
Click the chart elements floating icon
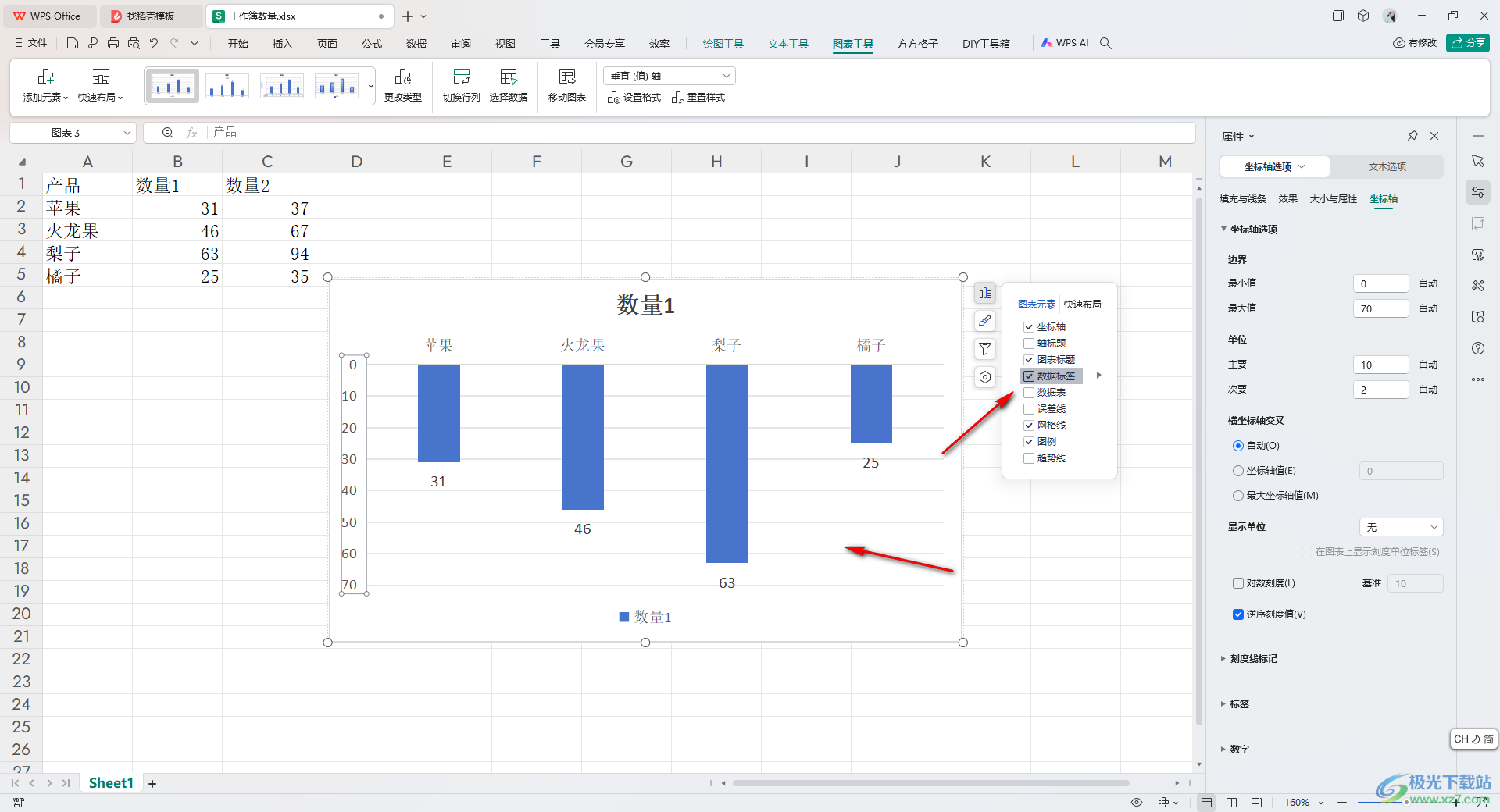point(985,293)
